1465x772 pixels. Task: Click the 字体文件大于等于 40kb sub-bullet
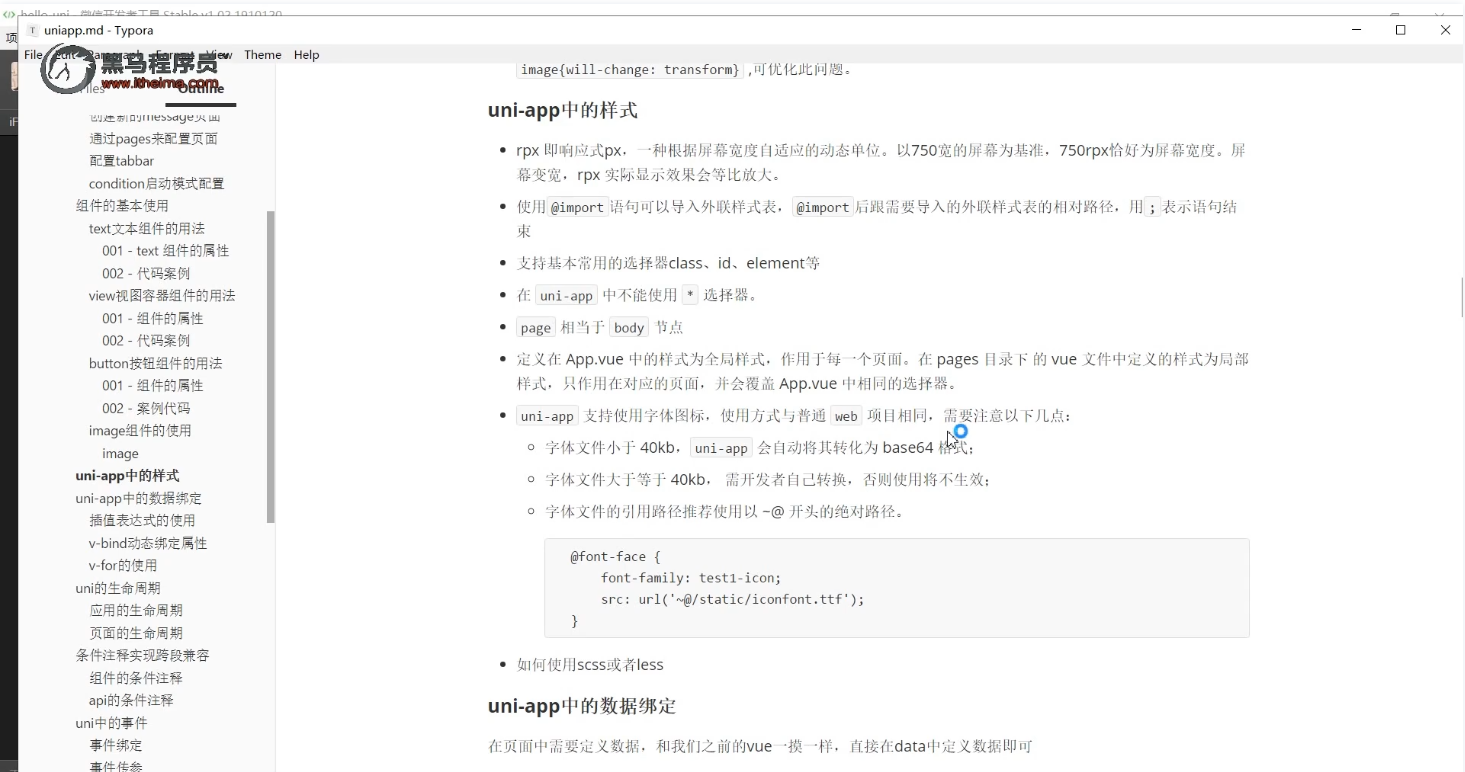(x=768, y=480)
